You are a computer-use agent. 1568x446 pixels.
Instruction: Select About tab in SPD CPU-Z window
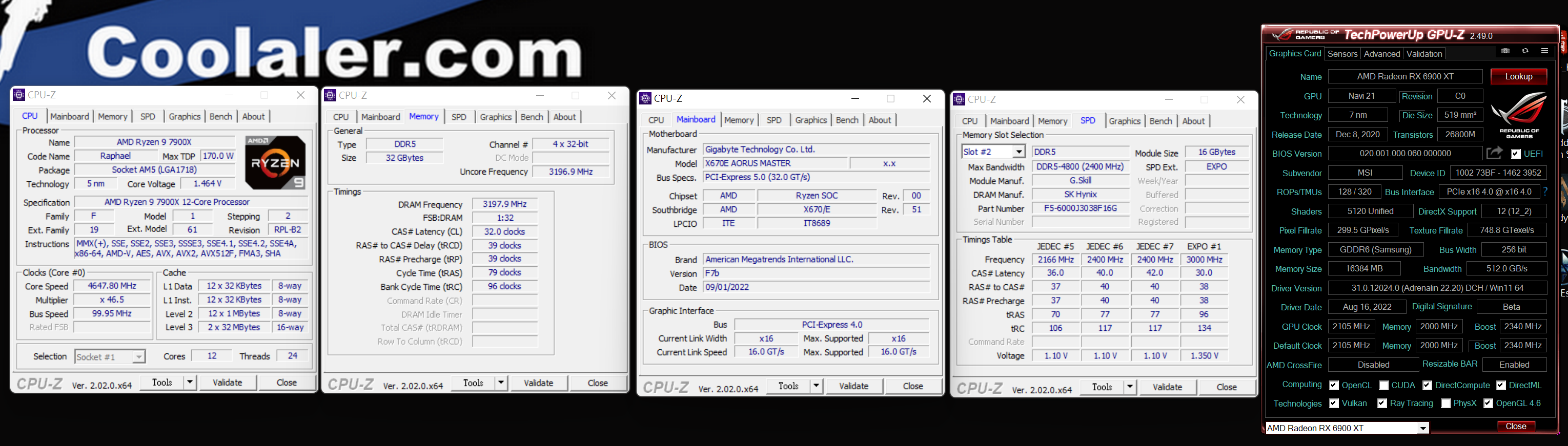pos(1193,121)
